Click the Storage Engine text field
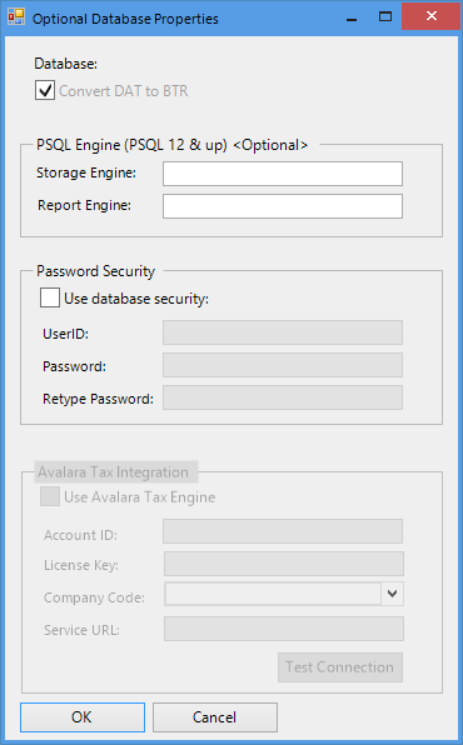Image resolution: width=463 pixels, height=745 pixels. tap(283, 174)
